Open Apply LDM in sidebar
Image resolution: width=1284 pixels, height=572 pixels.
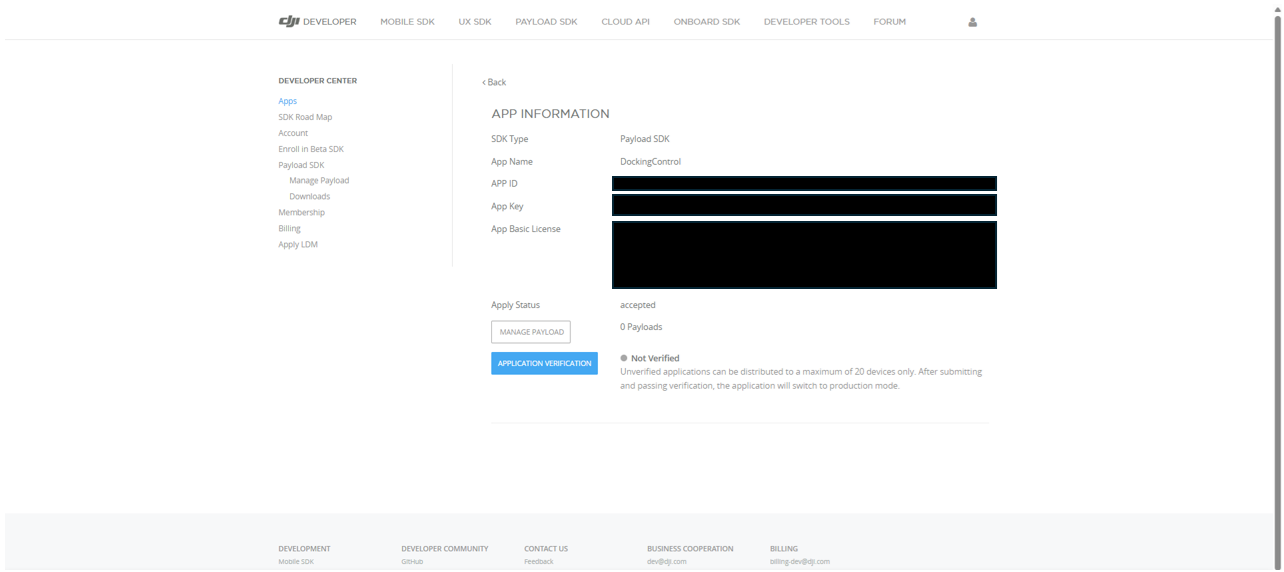[x=298, y=245]
